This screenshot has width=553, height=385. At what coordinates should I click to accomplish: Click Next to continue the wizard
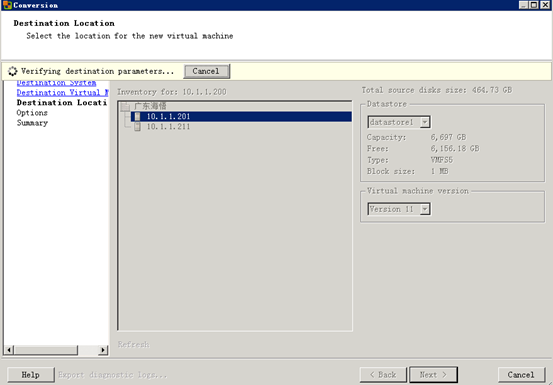[433, 375]
